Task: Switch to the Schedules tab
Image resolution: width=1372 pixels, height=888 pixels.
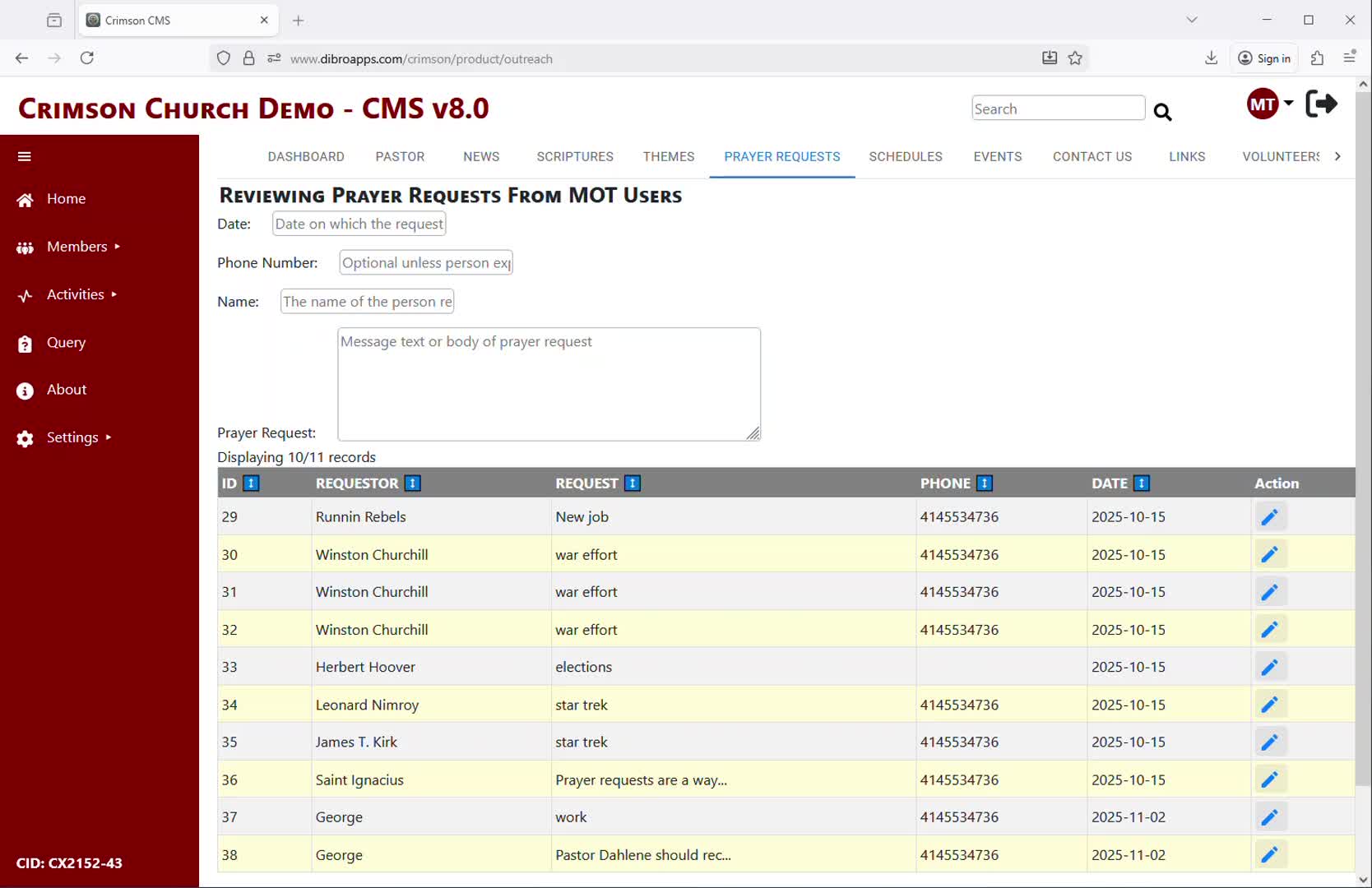Action: click(905, 156)
